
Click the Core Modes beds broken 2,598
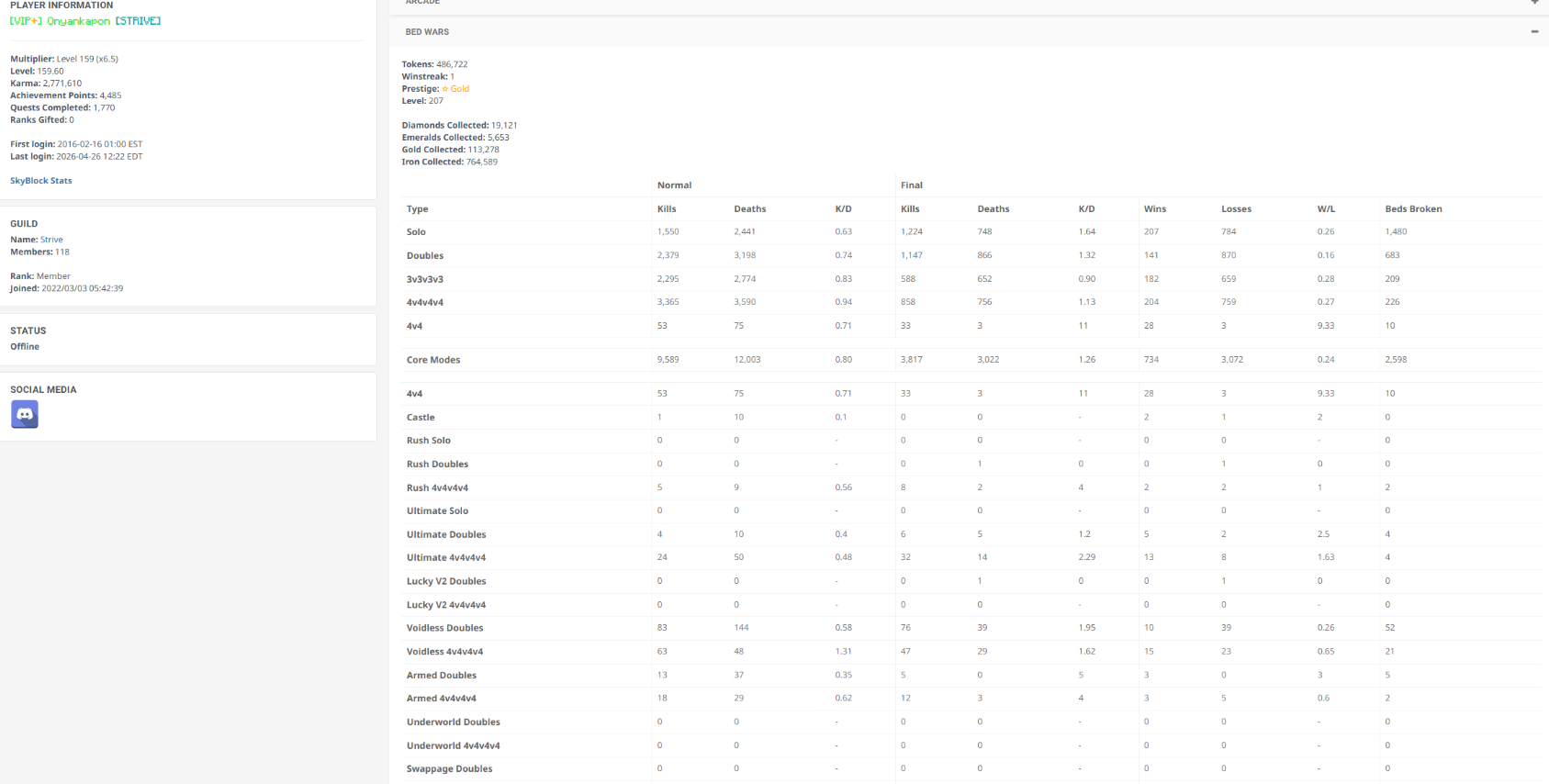pyautogui.click(x=1396, y=360)
